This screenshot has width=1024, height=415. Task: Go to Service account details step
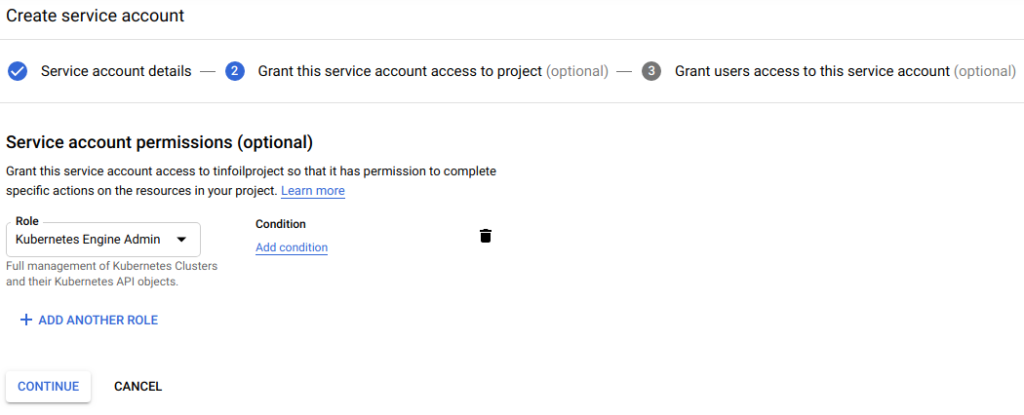(116, 71)
